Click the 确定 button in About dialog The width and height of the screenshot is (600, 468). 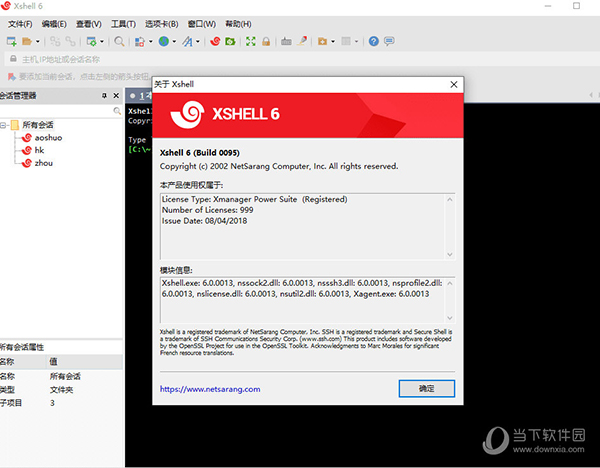[427, 389]
